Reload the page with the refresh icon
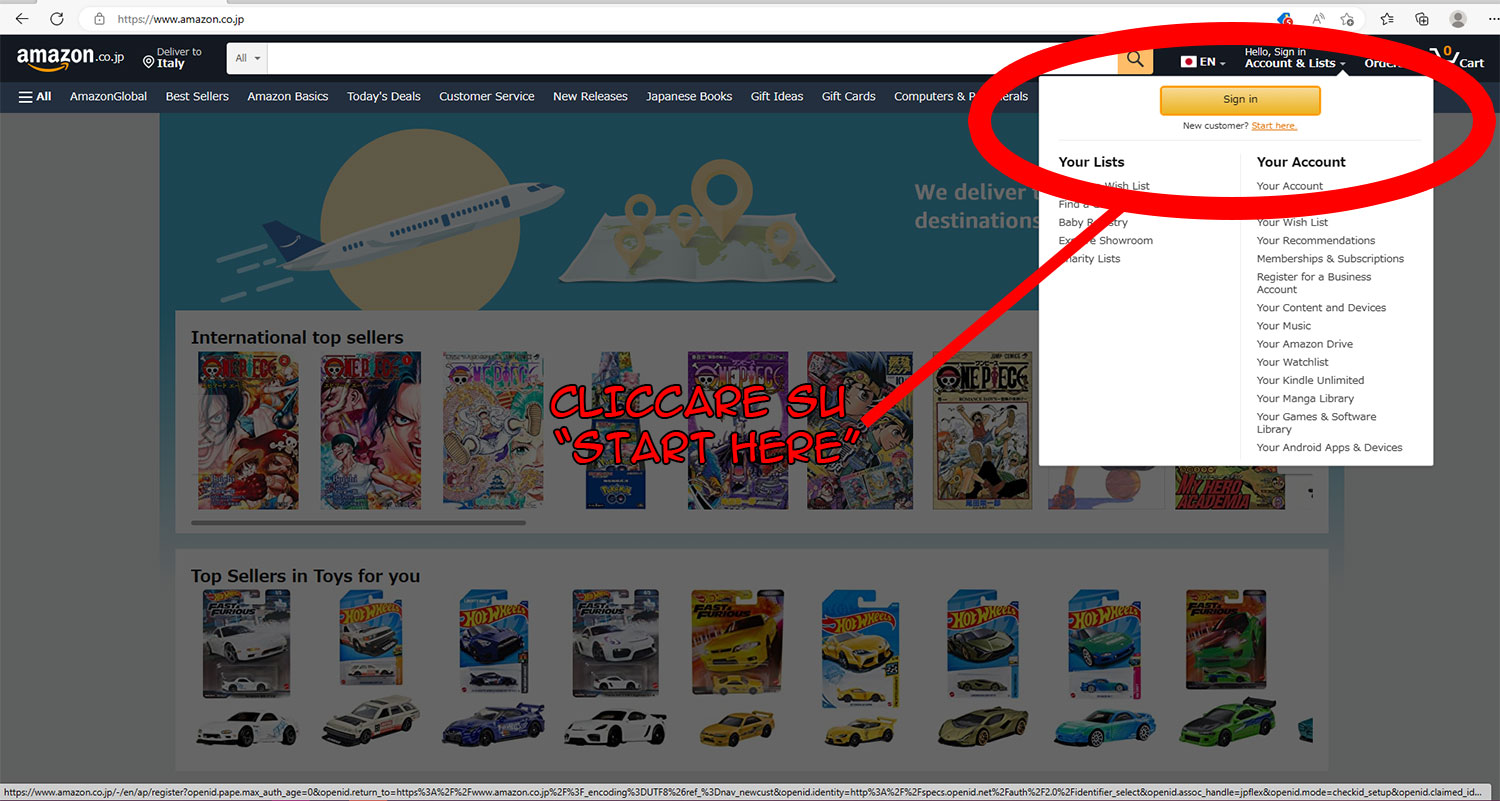The image size is (1500, 801). [x=57, y=18]
